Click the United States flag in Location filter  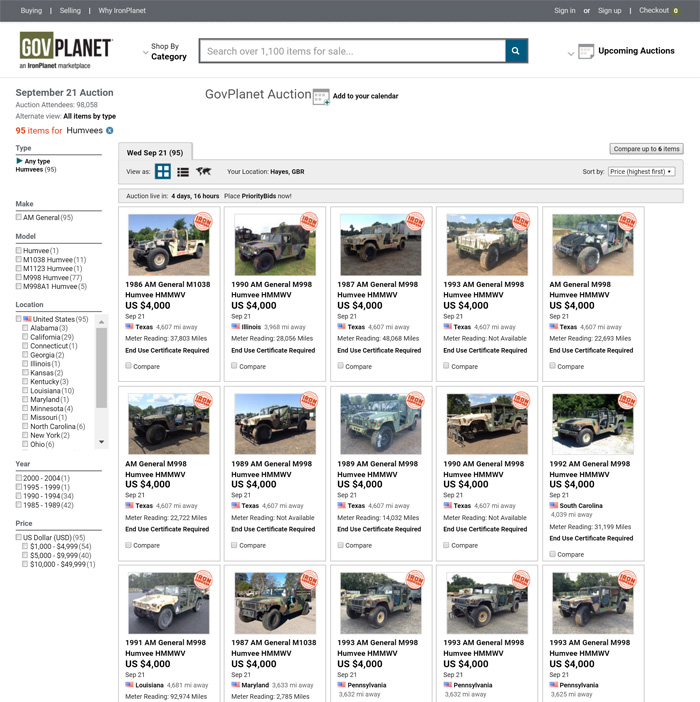click(27, 319)
